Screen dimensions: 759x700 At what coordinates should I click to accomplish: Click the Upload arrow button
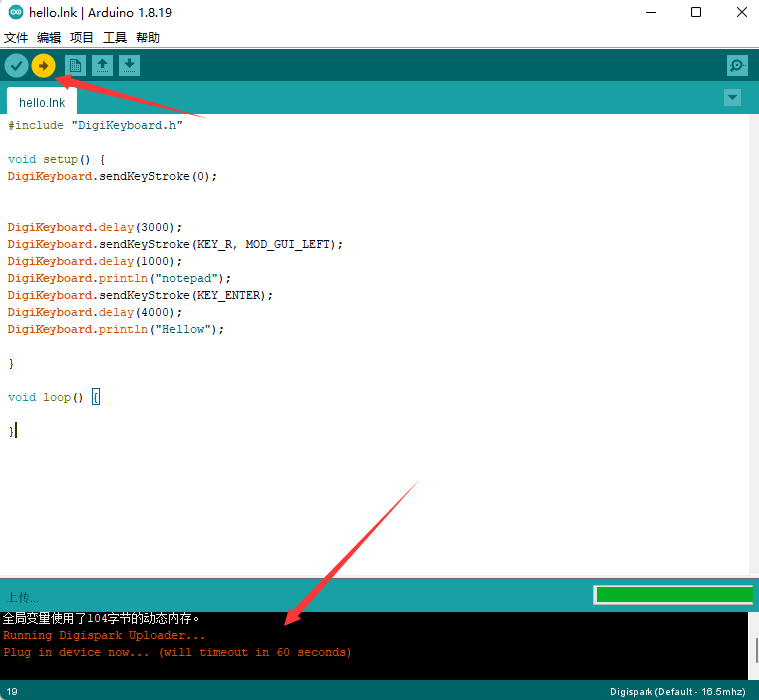click(x=44, y=65)
